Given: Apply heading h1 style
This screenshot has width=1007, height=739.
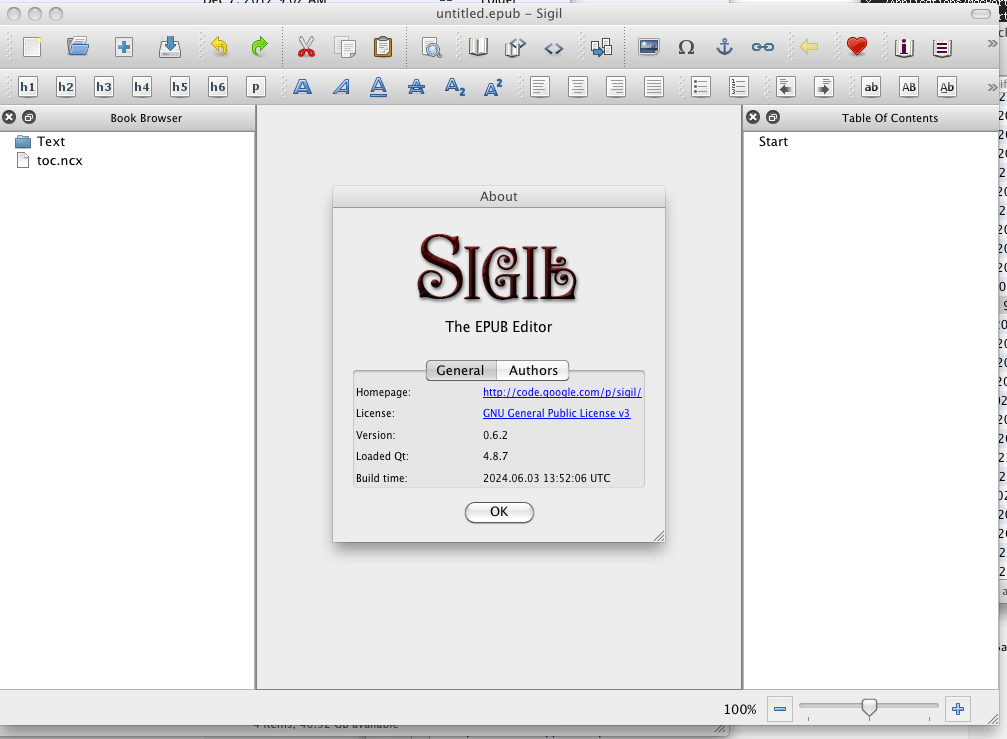Looking at the screenshot, I should tap(28, 87).
